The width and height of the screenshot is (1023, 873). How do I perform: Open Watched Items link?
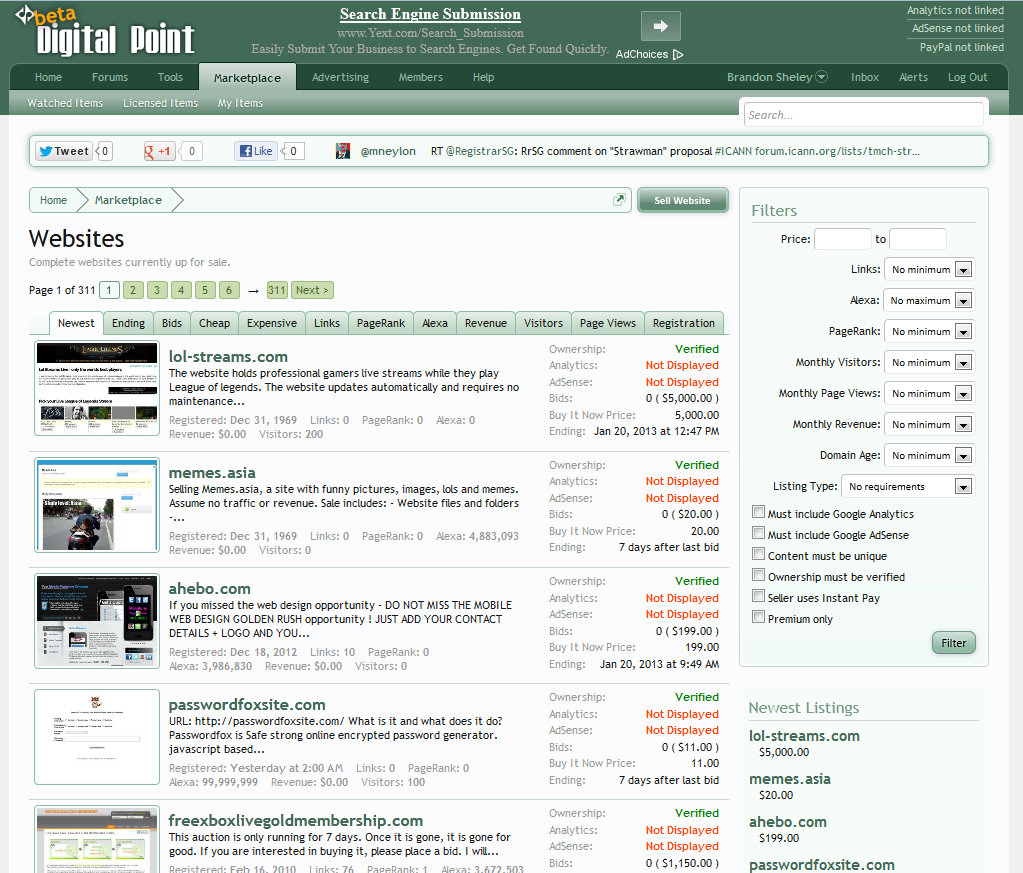tap(65, 103)
